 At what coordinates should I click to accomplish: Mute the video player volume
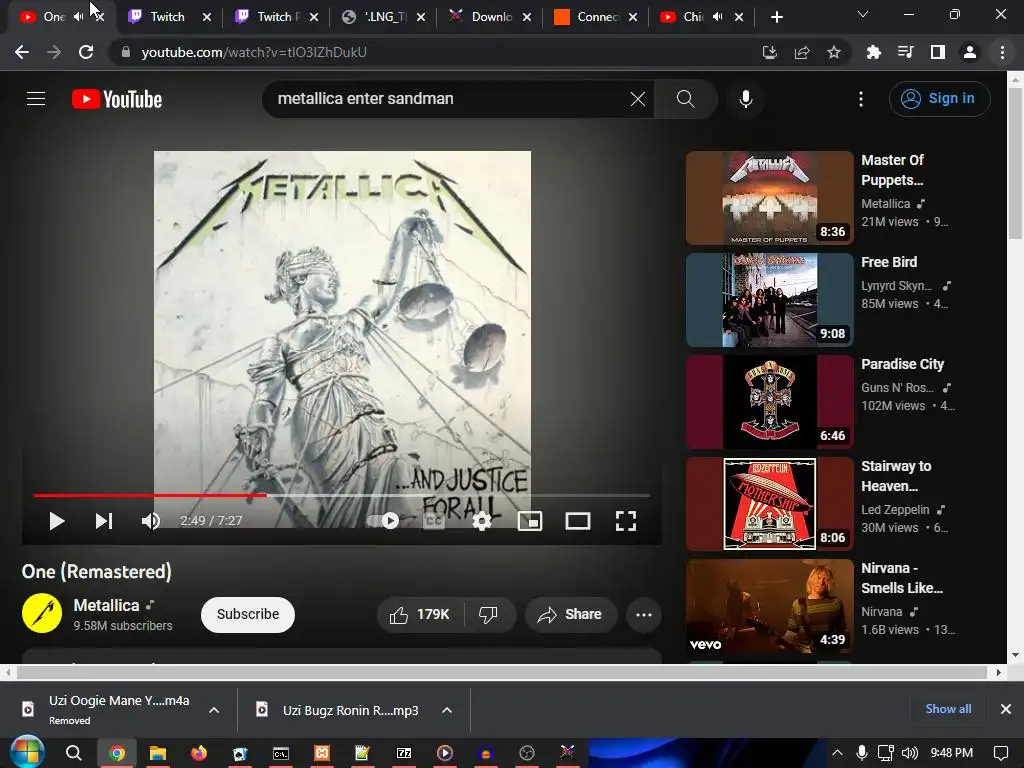click(151, 520)
